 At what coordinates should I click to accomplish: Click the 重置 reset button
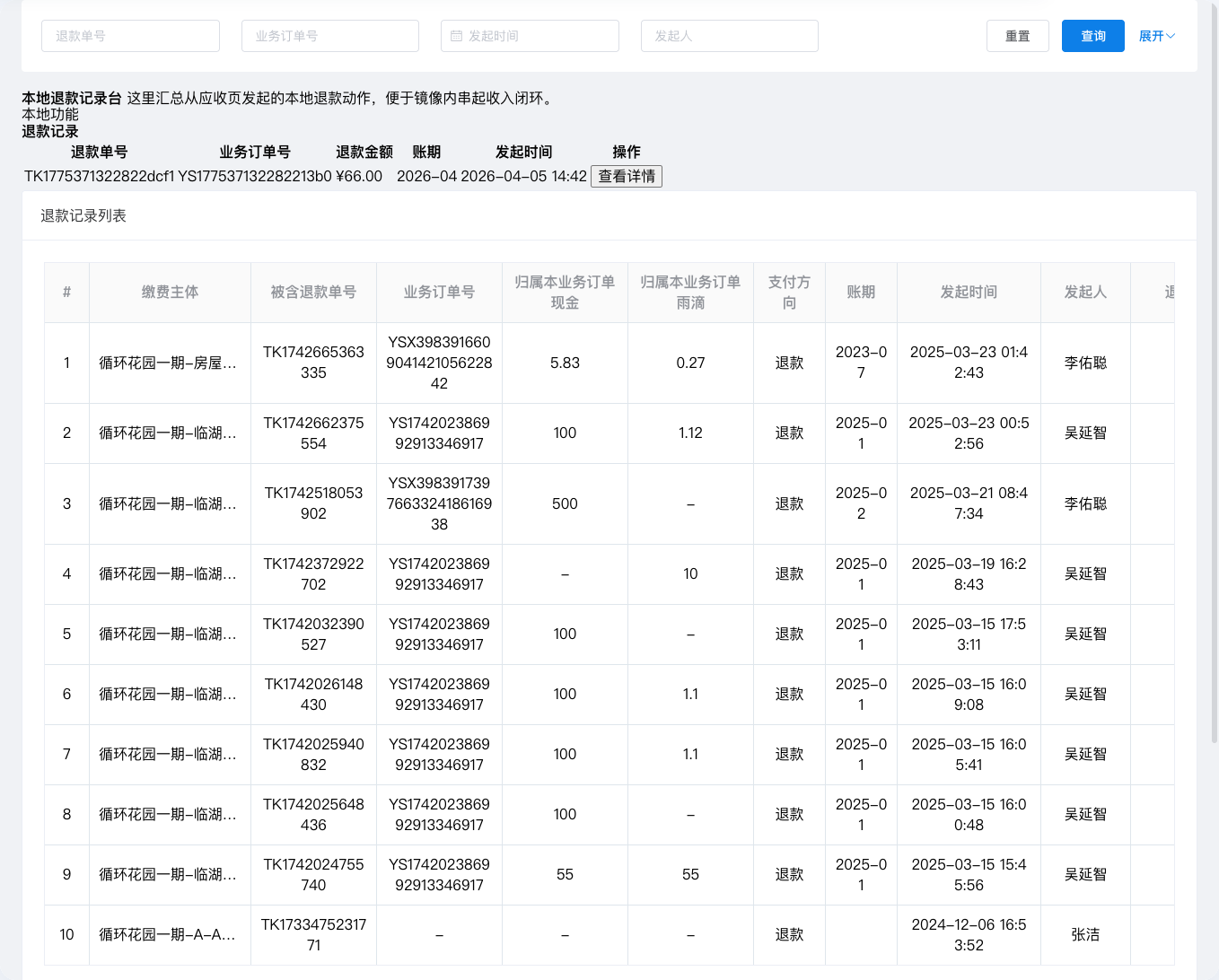coord(1017,36)
